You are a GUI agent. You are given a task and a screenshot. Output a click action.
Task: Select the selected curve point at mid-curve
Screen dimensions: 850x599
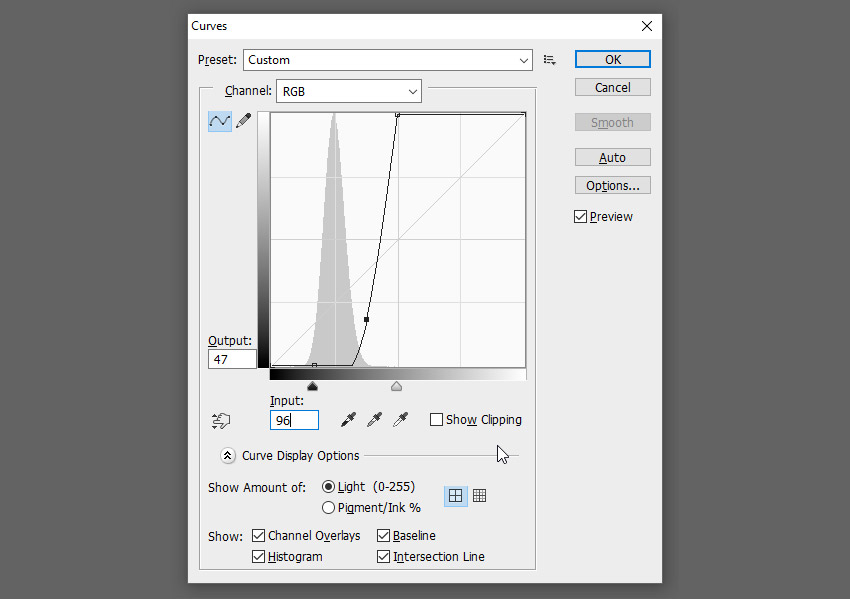tap(366, 320)
